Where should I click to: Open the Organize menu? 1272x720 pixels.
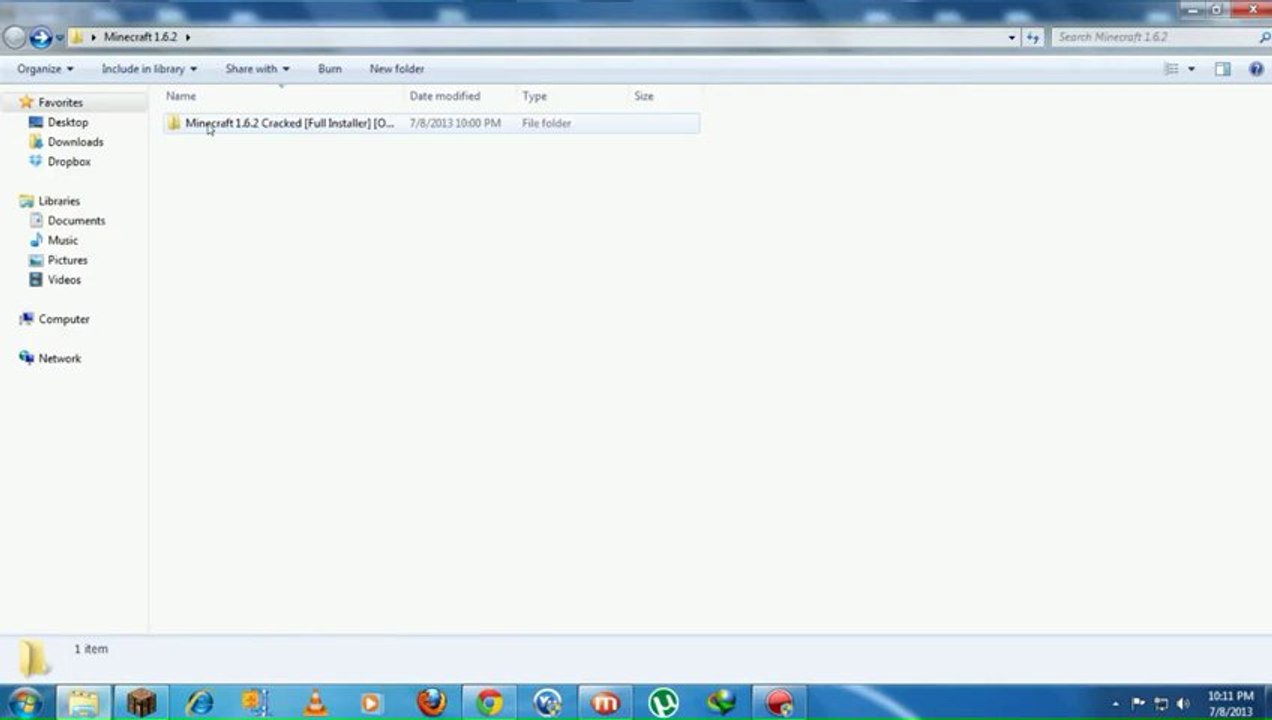point(45,69)
